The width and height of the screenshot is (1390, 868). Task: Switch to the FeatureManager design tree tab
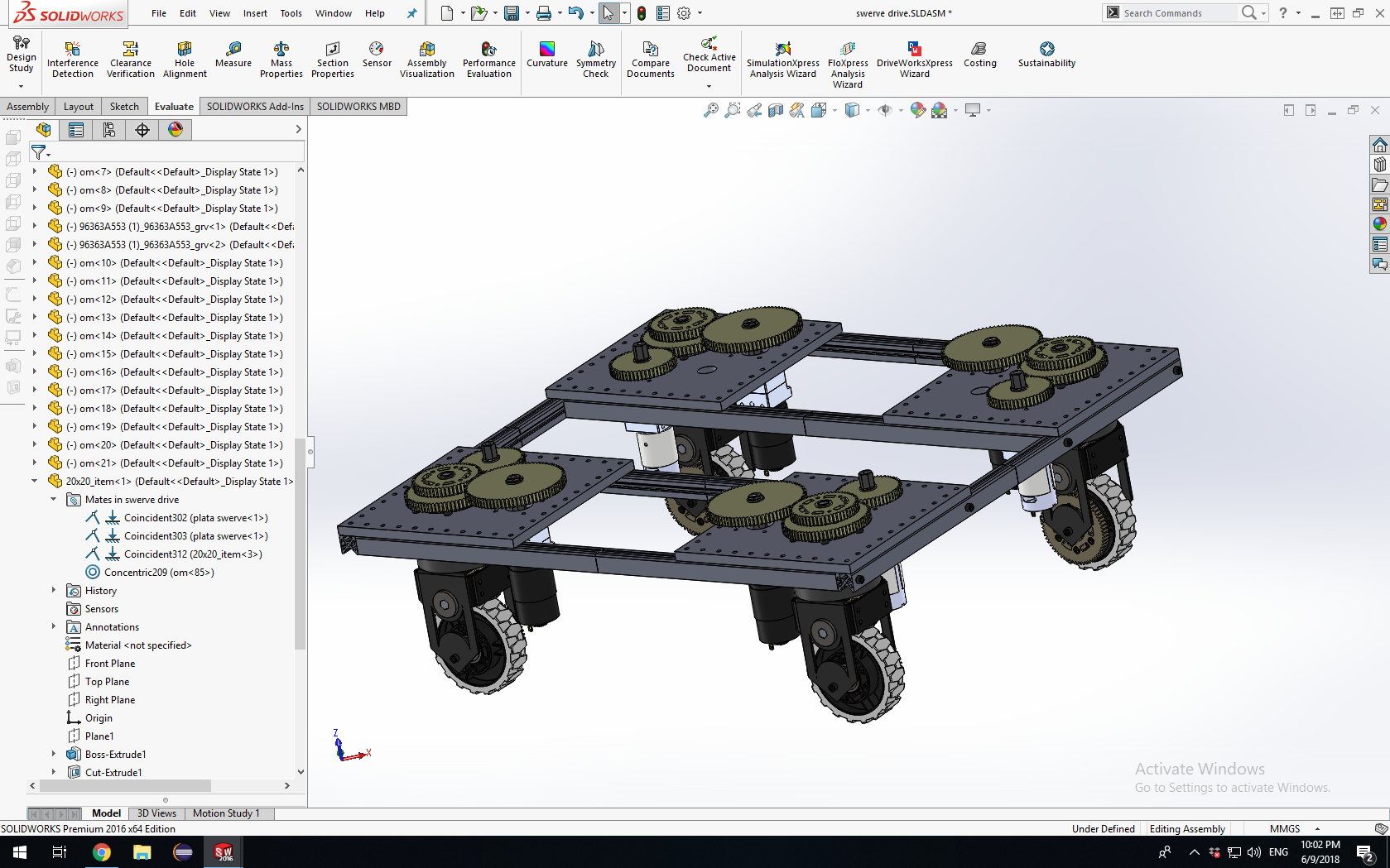(44, 130)
